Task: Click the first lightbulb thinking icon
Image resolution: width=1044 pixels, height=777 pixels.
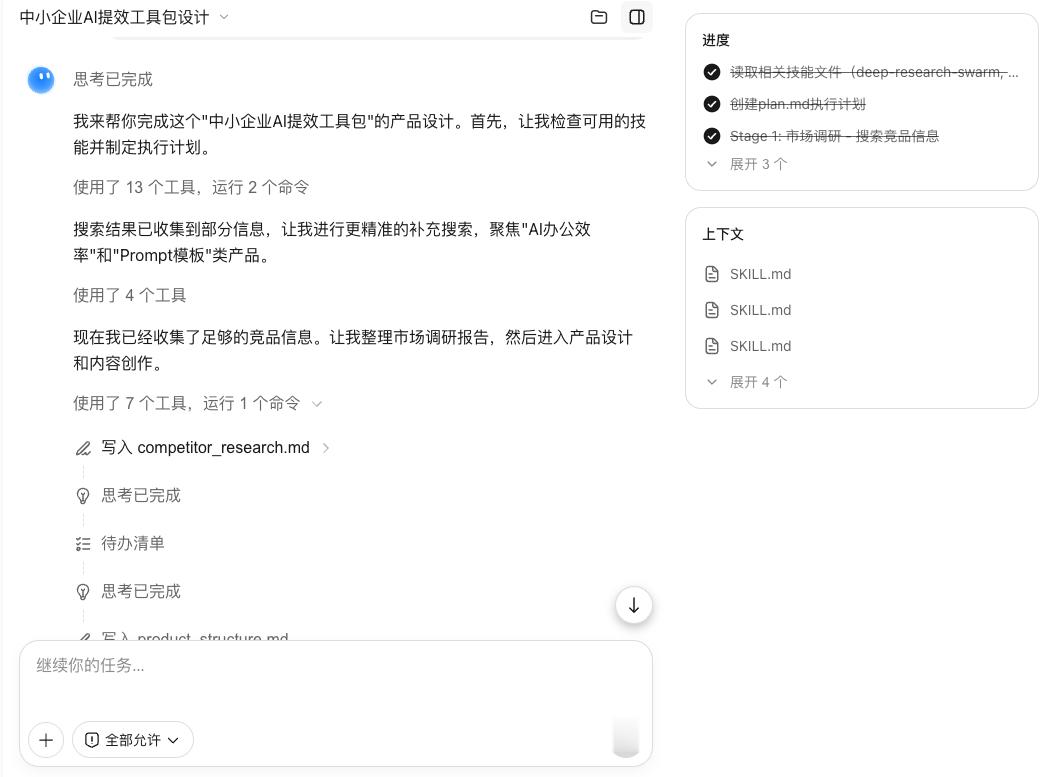Action: coord(83,496)
